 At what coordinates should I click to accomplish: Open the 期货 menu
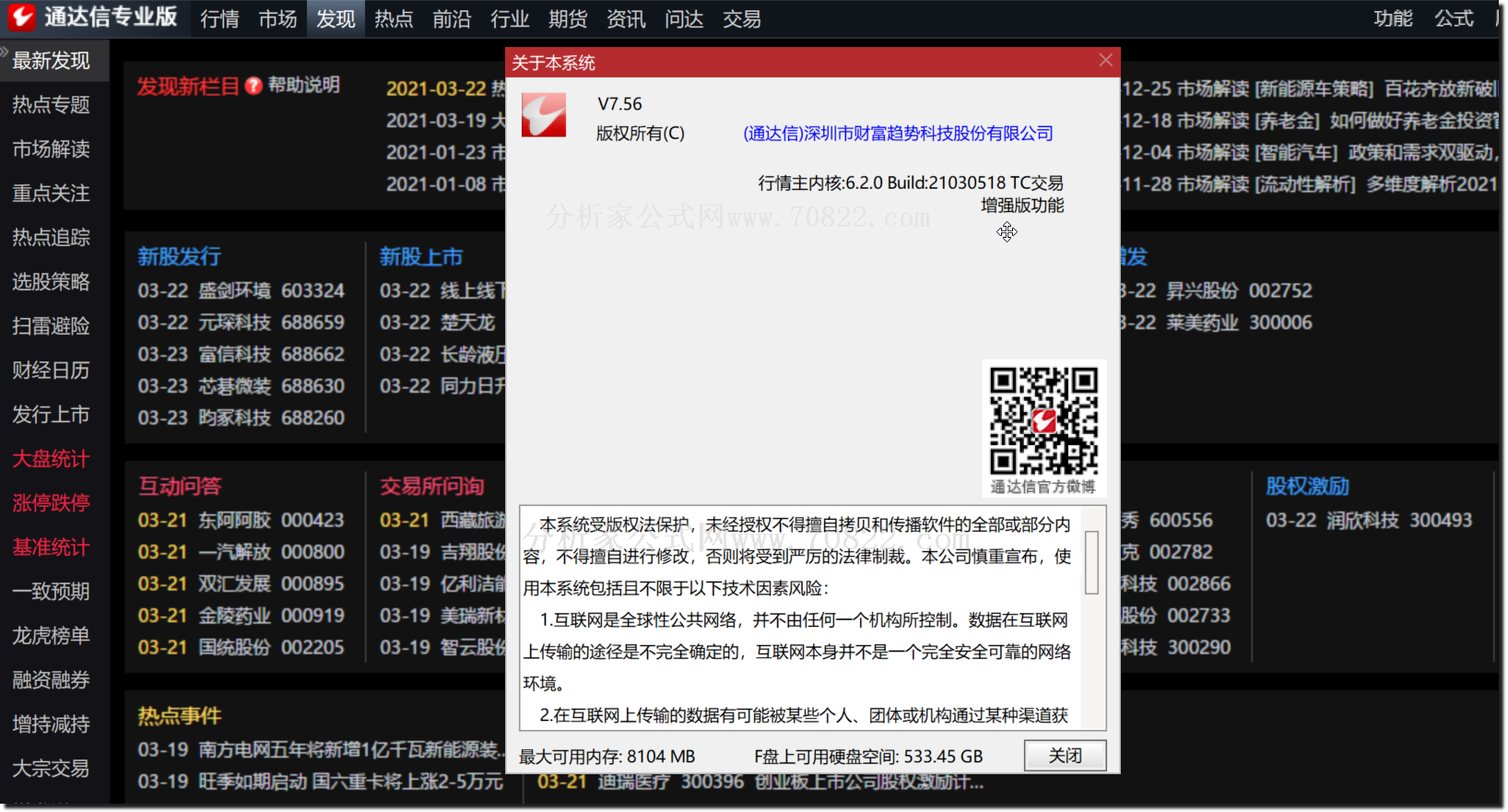(568, 19)
